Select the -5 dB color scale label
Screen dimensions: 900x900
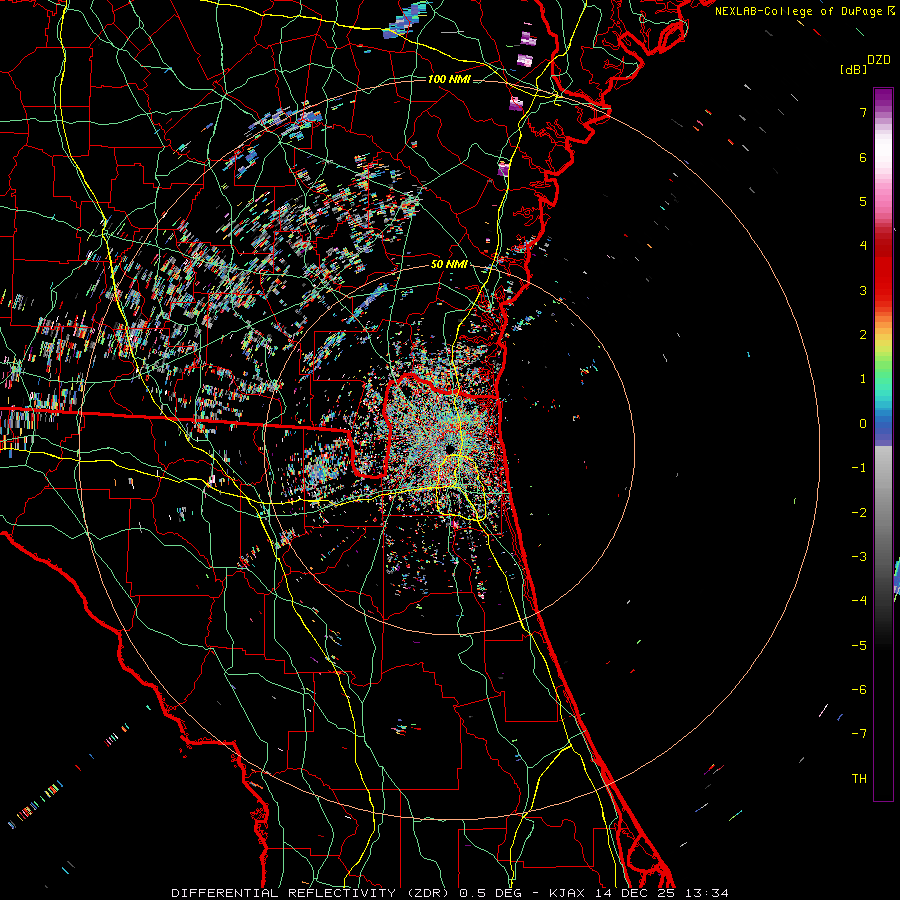pyautogui.click(x=859, y=645)
